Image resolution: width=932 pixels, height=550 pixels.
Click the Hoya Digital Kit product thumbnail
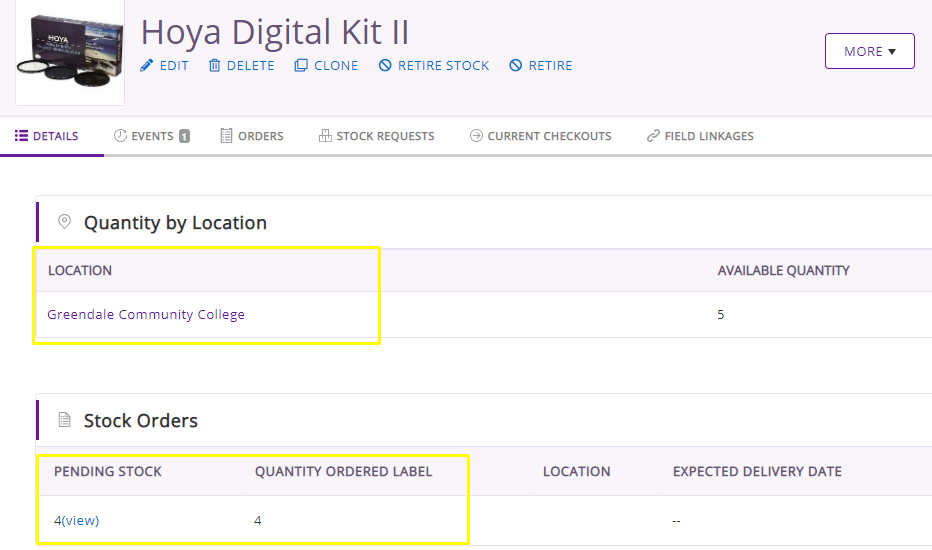coord(70,52)
